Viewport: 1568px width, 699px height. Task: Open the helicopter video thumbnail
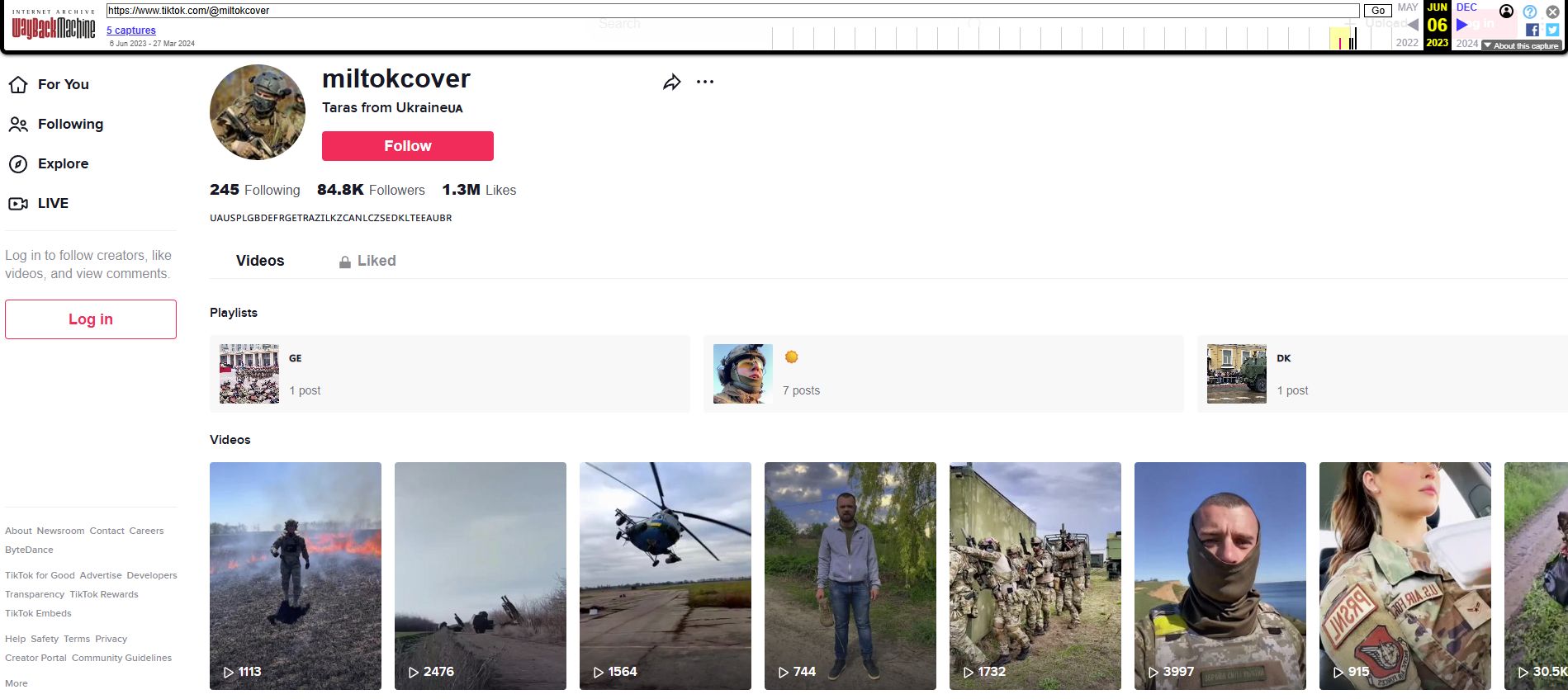tap(666, 575)
